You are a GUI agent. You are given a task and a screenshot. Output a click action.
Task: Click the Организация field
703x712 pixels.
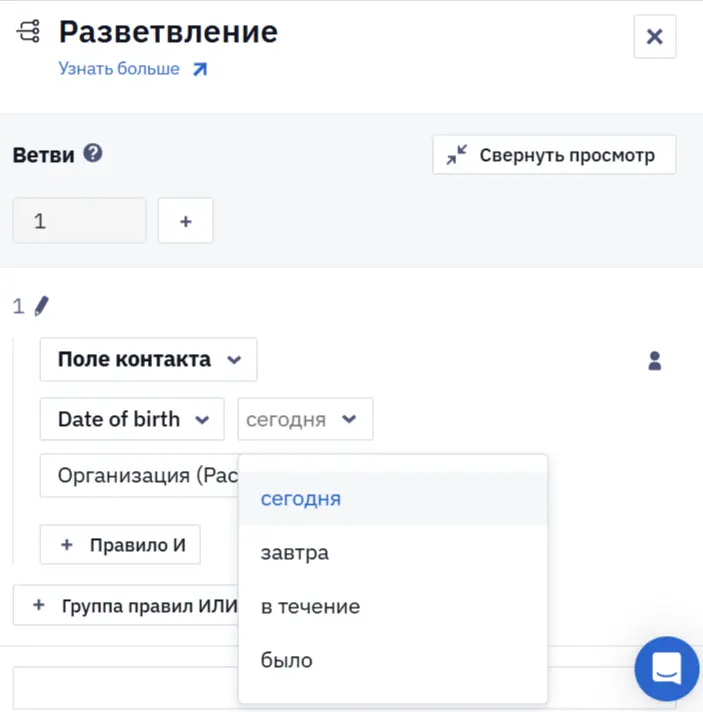[x=139, y=475]
